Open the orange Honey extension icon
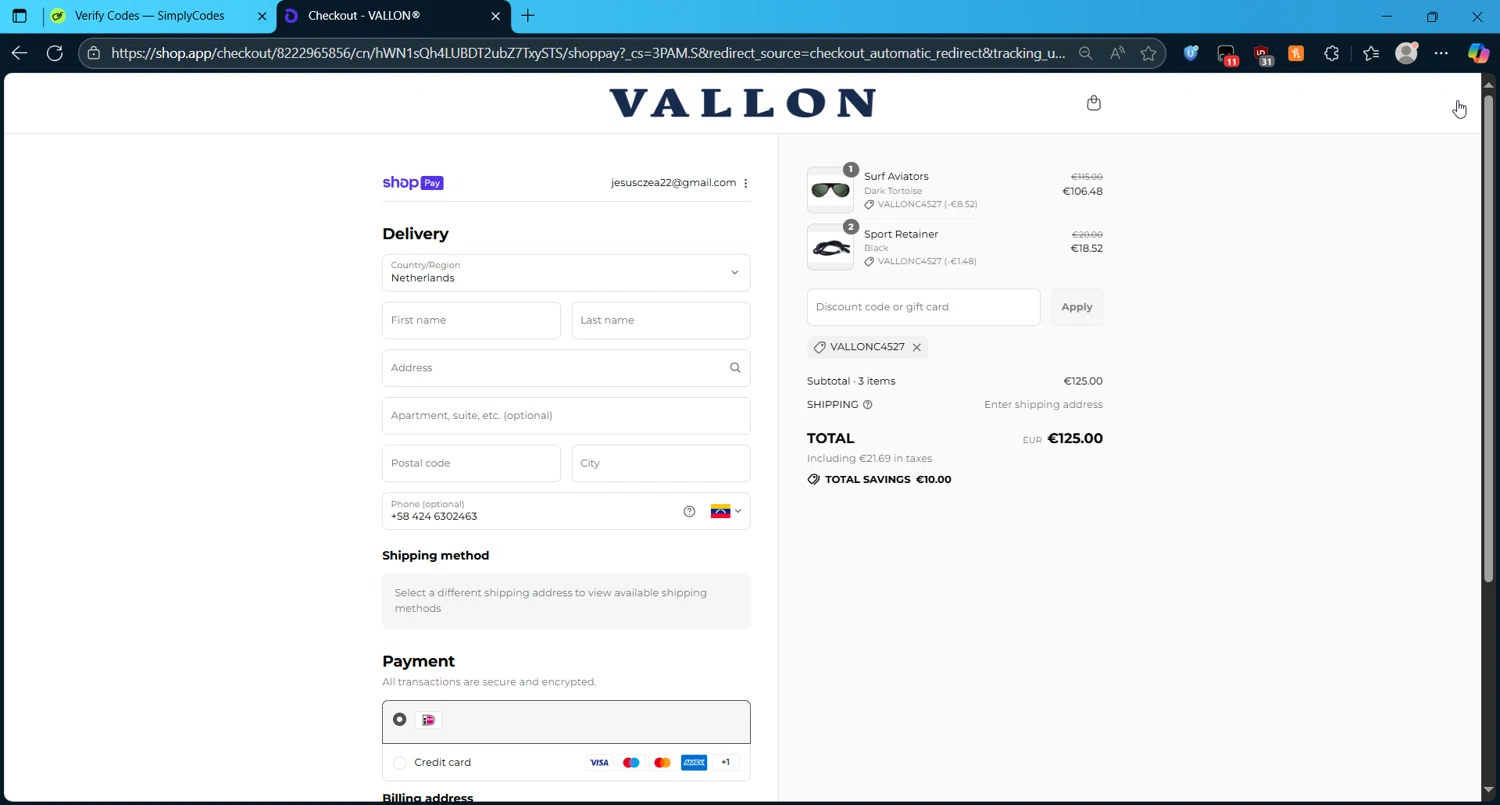 (x=1296, y=53)
